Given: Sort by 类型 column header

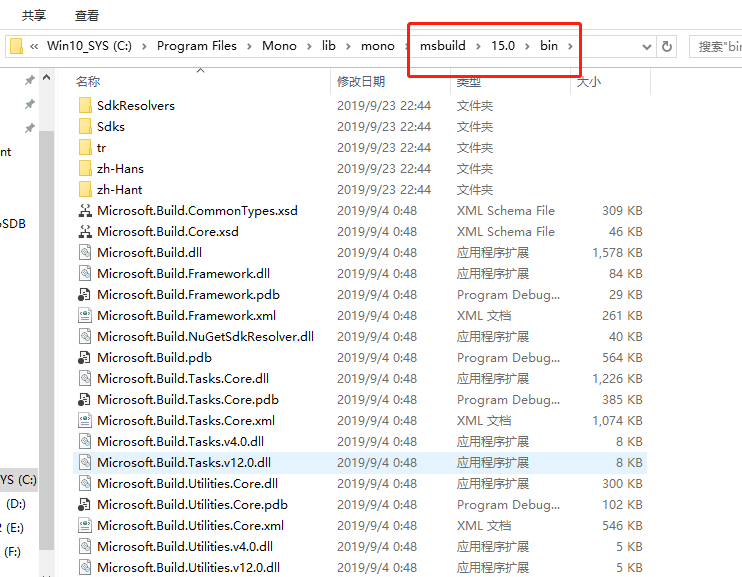Looking at the screenshot, I should pos(469,81).
